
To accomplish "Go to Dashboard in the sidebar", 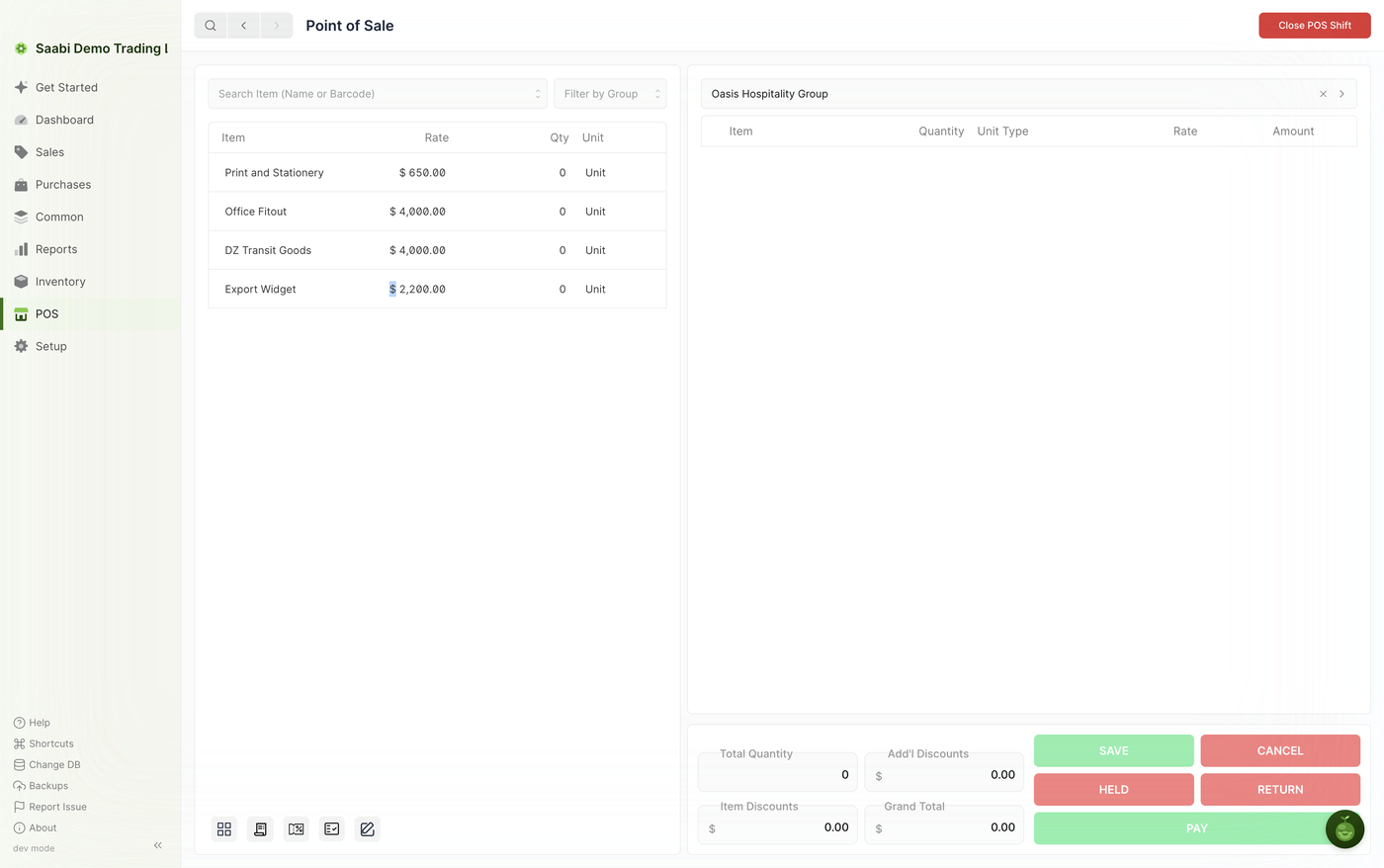I will pos(91,120).
